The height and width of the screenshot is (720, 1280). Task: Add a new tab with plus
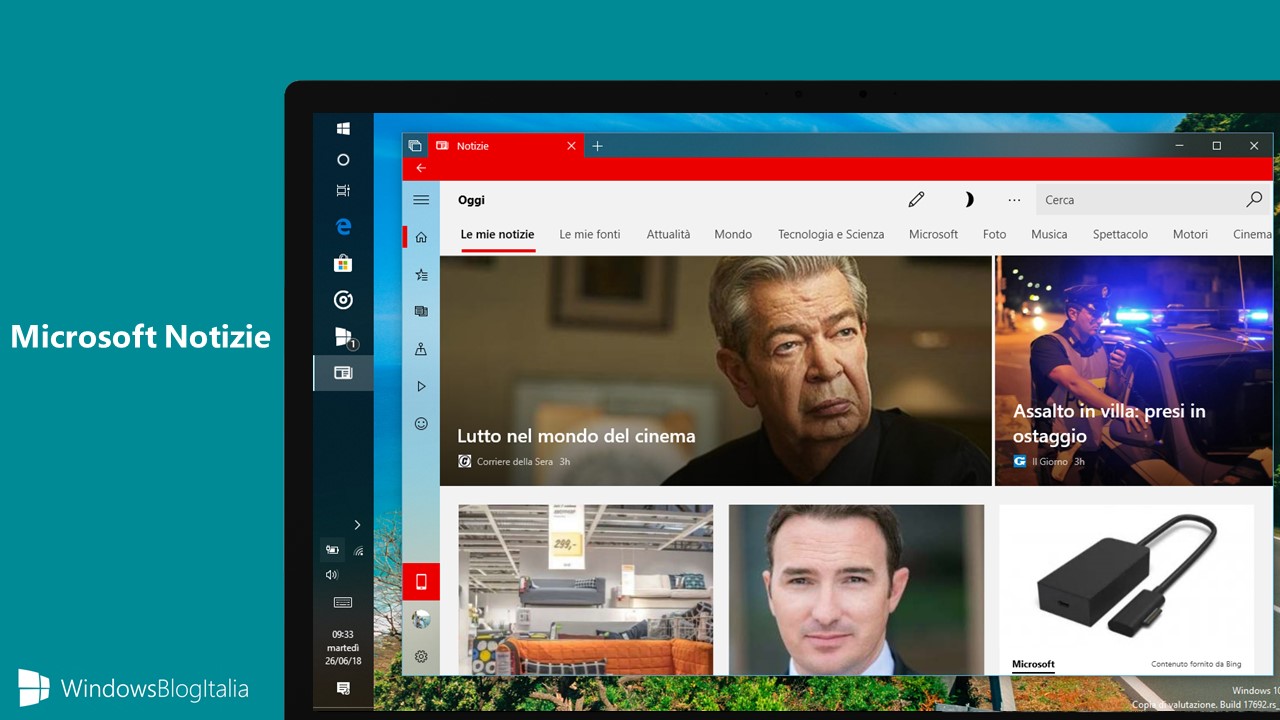tap(598, 146)
